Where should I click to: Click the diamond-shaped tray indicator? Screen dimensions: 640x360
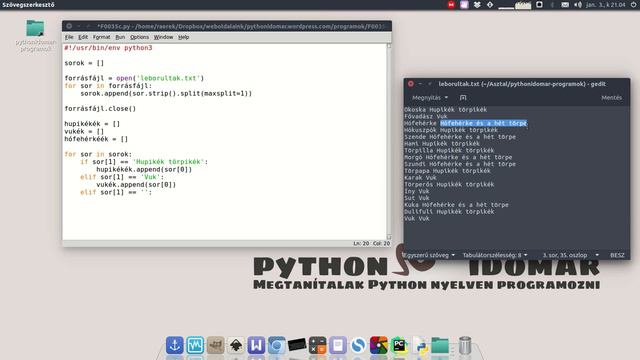click(x=490, y=5)
